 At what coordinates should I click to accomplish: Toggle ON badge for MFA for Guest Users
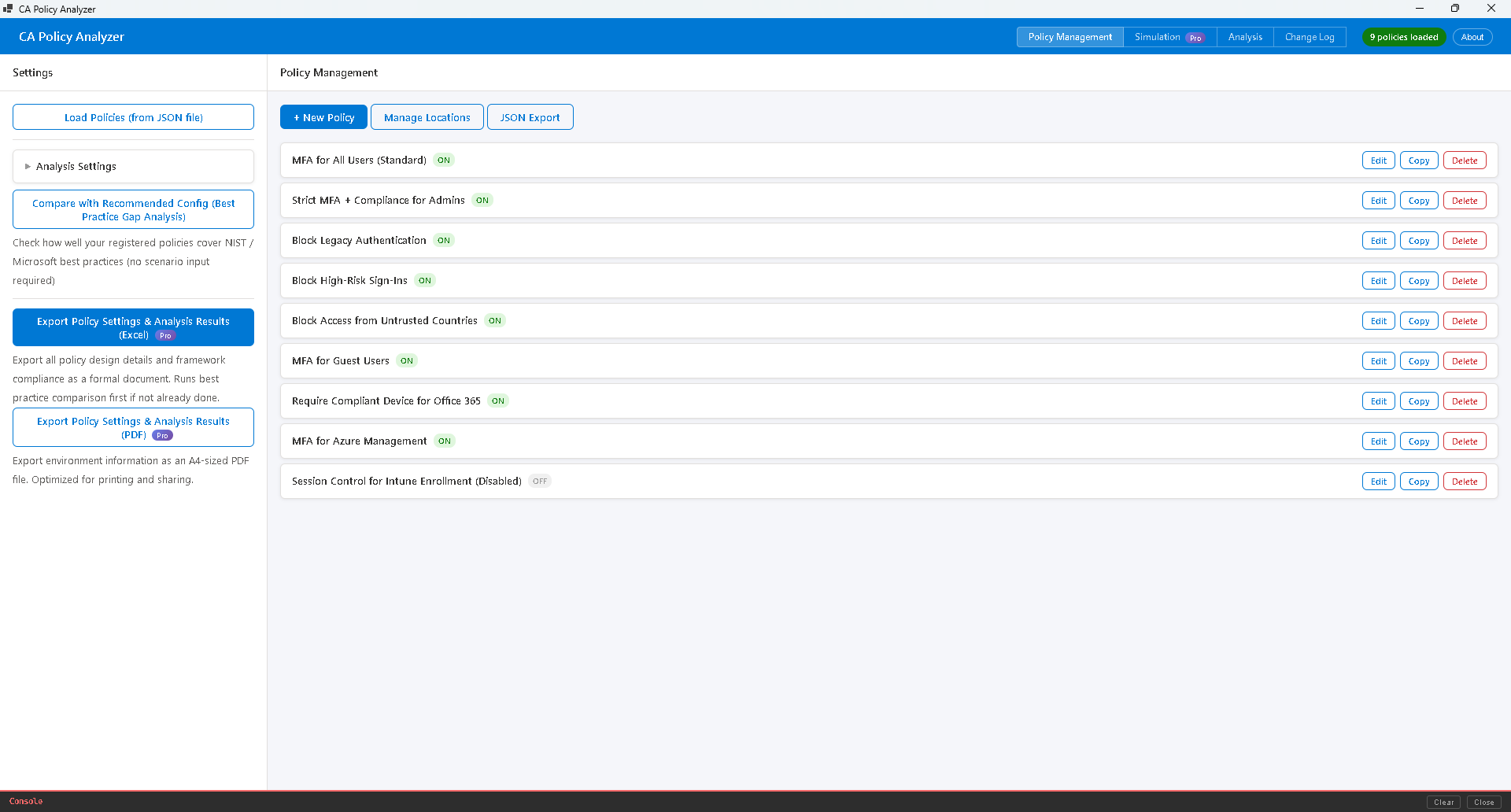click(x=407, y=360)
